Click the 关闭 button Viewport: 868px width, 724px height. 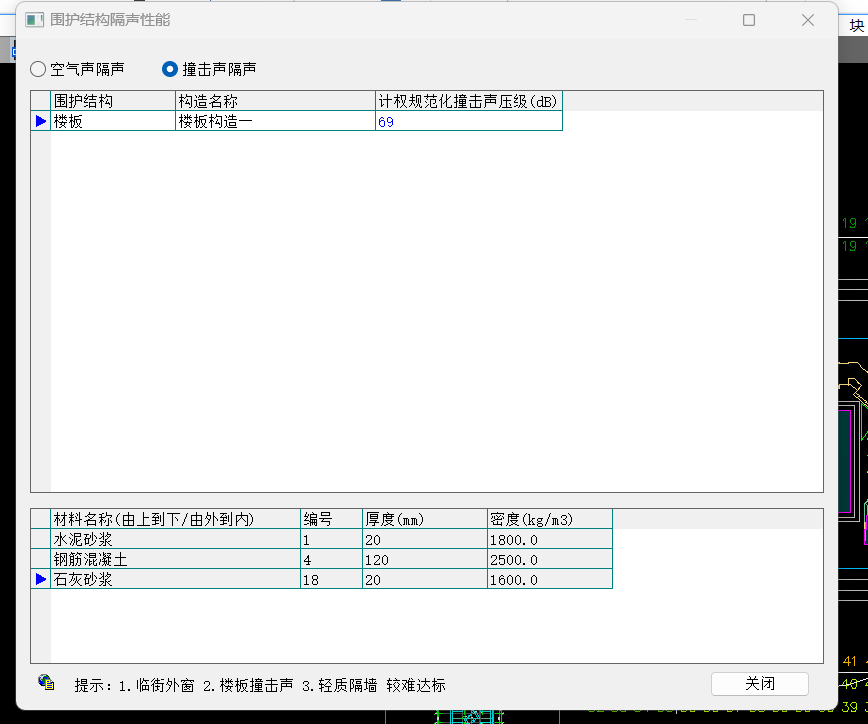tap(759, 684)
